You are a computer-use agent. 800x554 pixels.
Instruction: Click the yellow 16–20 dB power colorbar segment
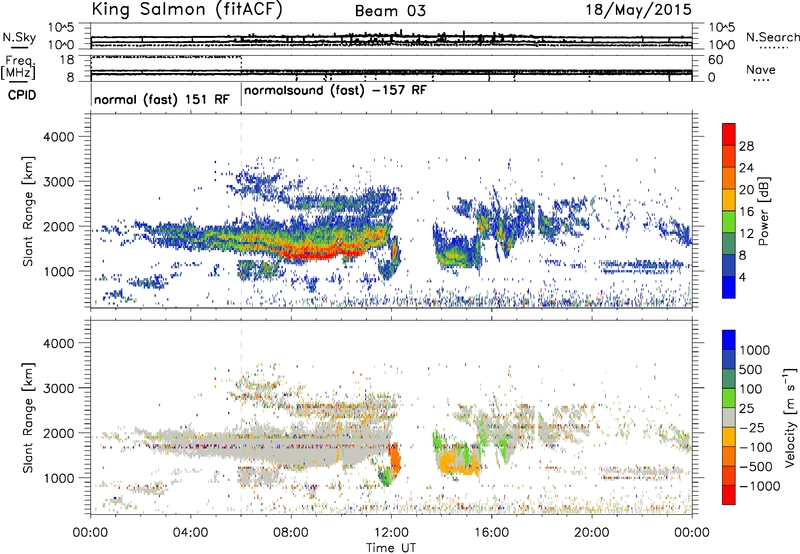pyautogui.click(x=729, y=200)
